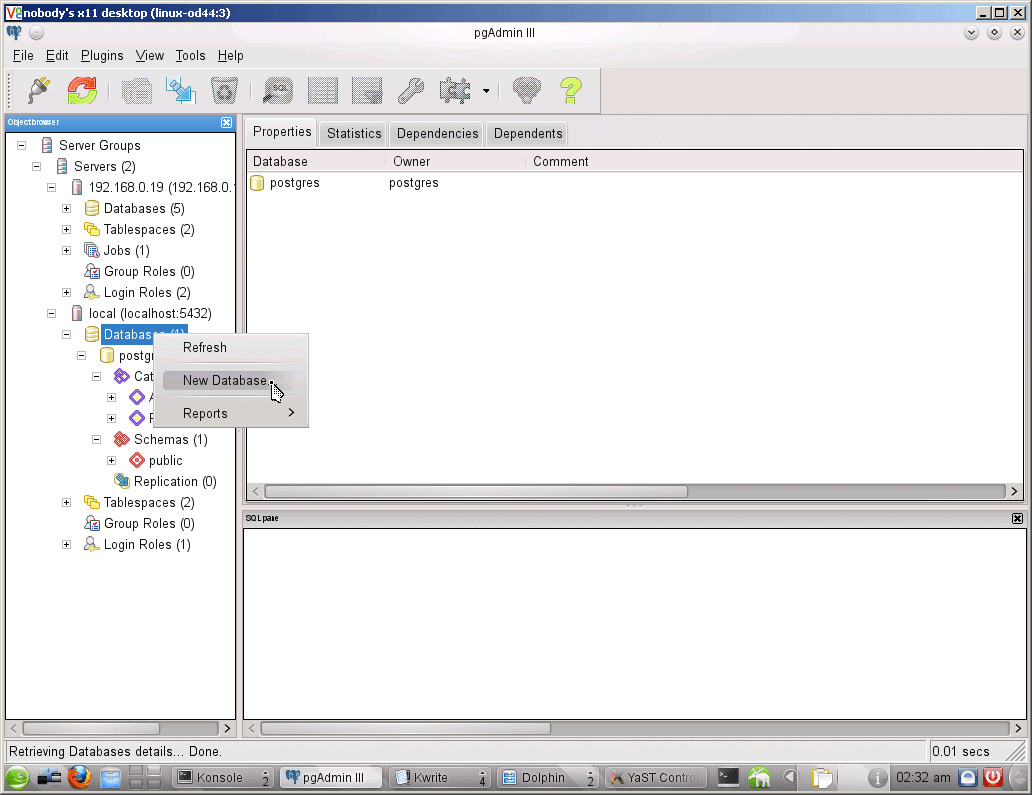Click the Plugins puzzle piece icon
This screenshot has height=795, width=1032.
[x=455, y=90]
